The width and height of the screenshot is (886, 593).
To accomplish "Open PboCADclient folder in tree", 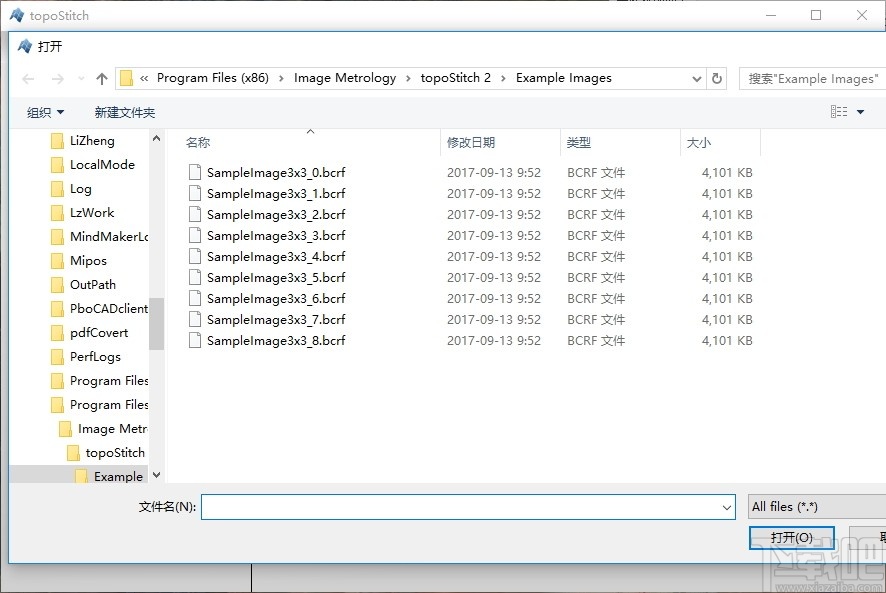I will pyautogui.click(x=109, y=308).
